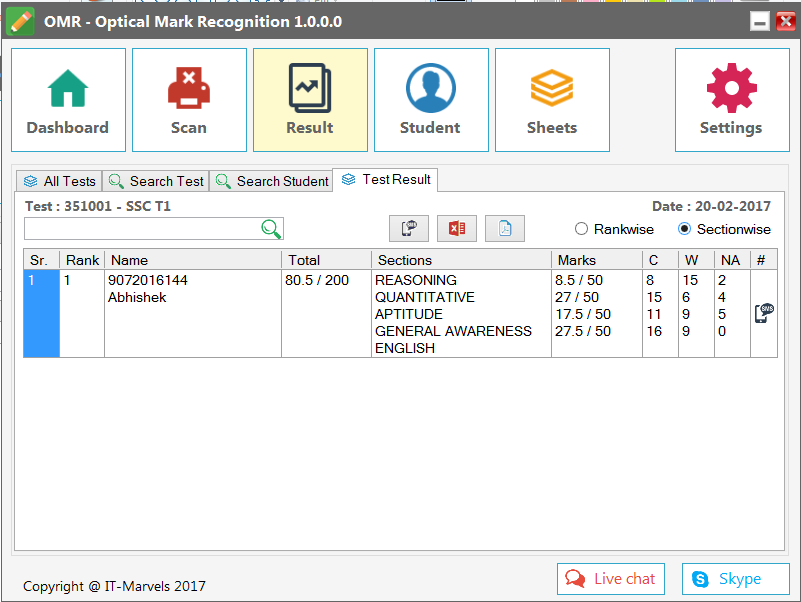The width and height of the screenshot is (801, 602).
Task: Click the Total column header
Action: tap(326, 260)
